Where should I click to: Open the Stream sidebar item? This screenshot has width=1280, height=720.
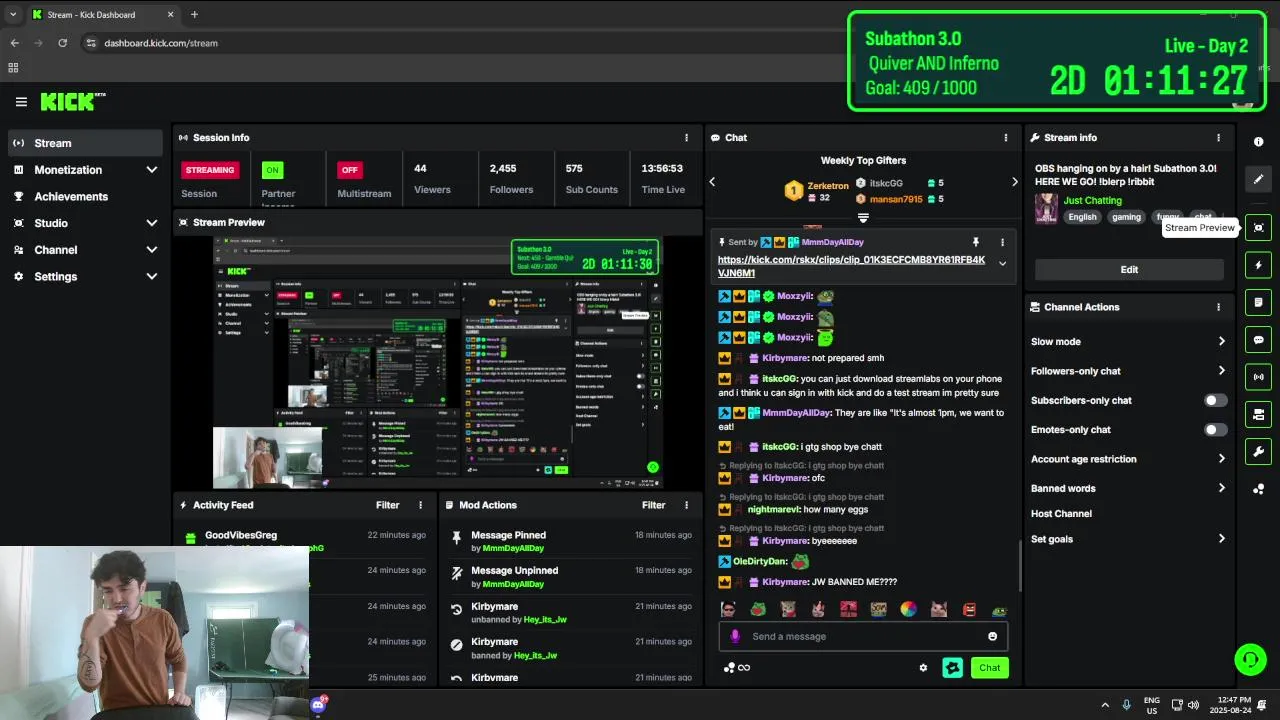(85, 143)
